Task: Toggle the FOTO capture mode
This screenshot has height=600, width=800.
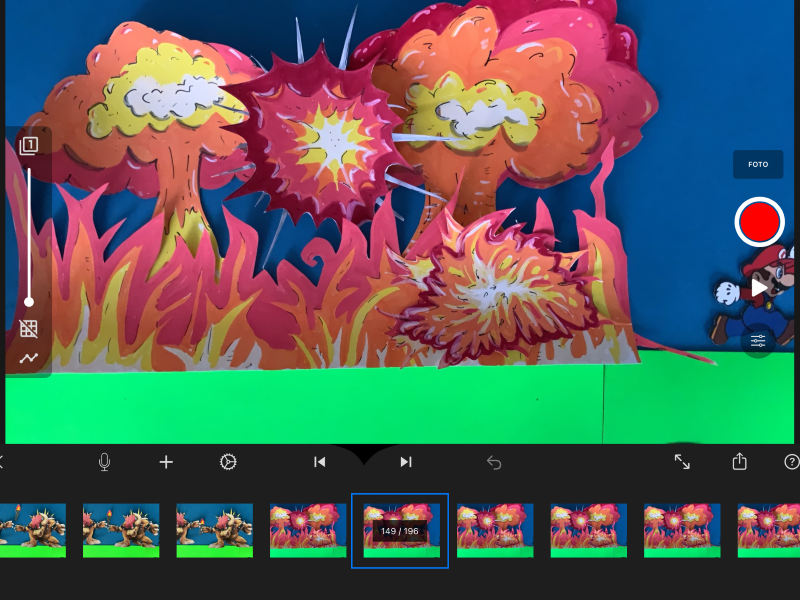Action: [x=758, y=164]
